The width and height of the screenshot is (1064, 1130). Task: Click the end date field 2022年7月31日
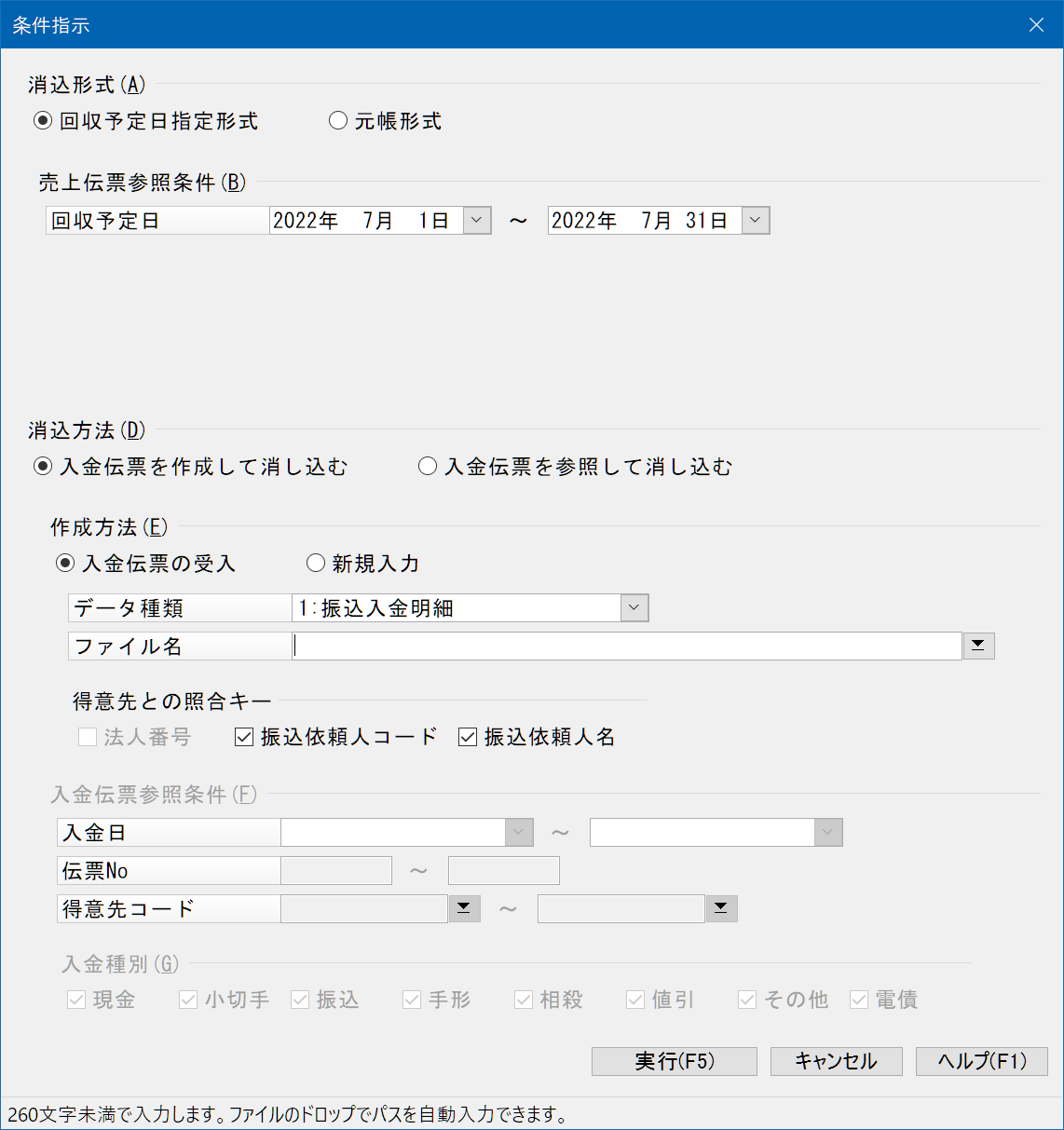644,221
